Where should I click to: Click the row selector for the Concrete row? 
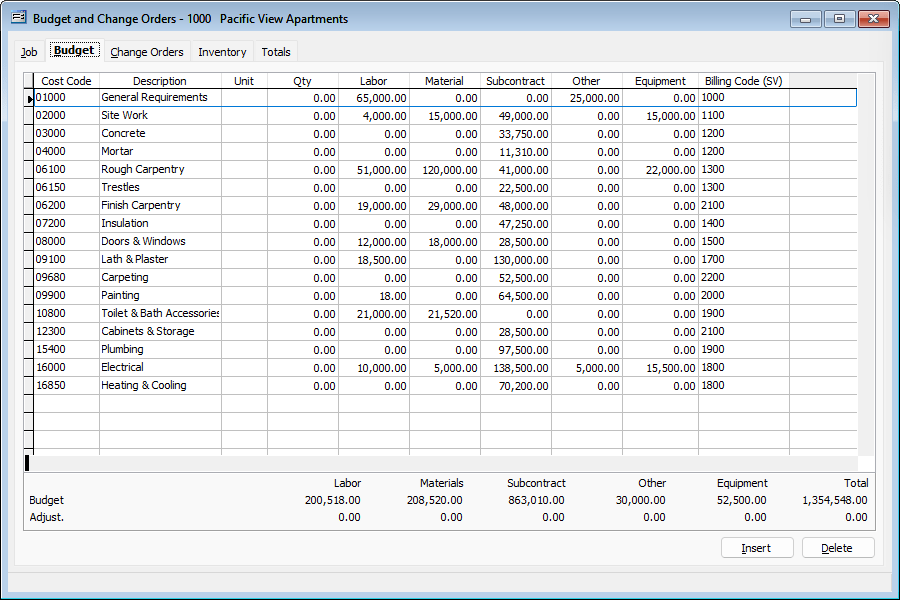[29, 133]
